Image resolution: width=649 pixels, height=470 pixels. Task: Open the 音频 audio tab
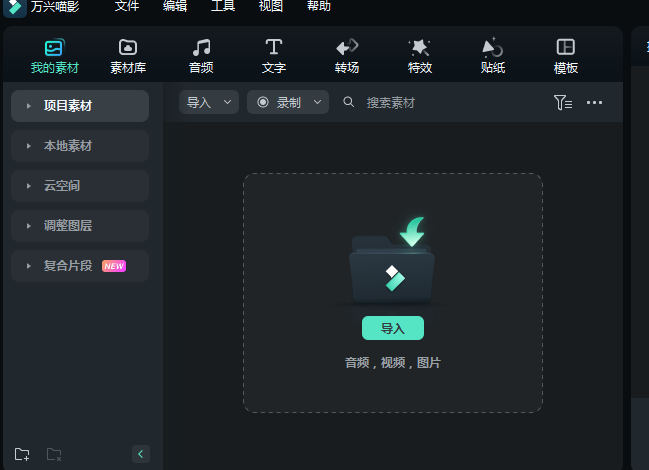coord(201,56)
